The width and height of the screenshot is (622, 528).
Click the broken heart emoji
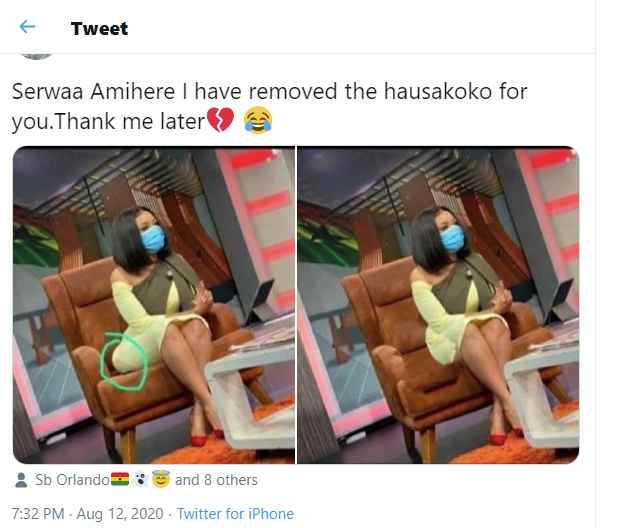(221, 121)
